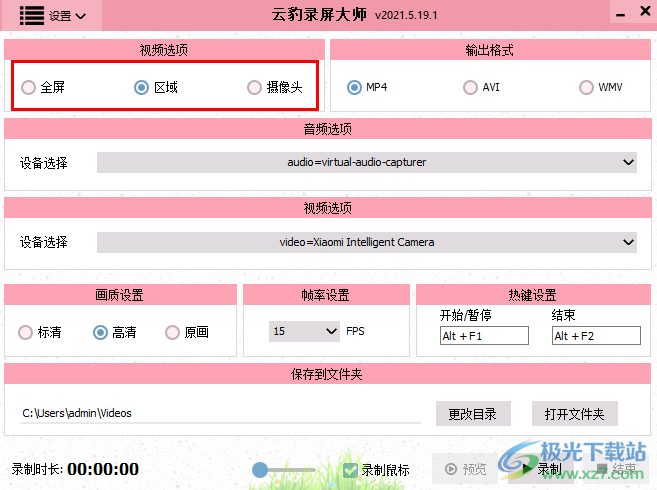Open the hamburger menu icon
657x490 pixels.
(31, 16)
